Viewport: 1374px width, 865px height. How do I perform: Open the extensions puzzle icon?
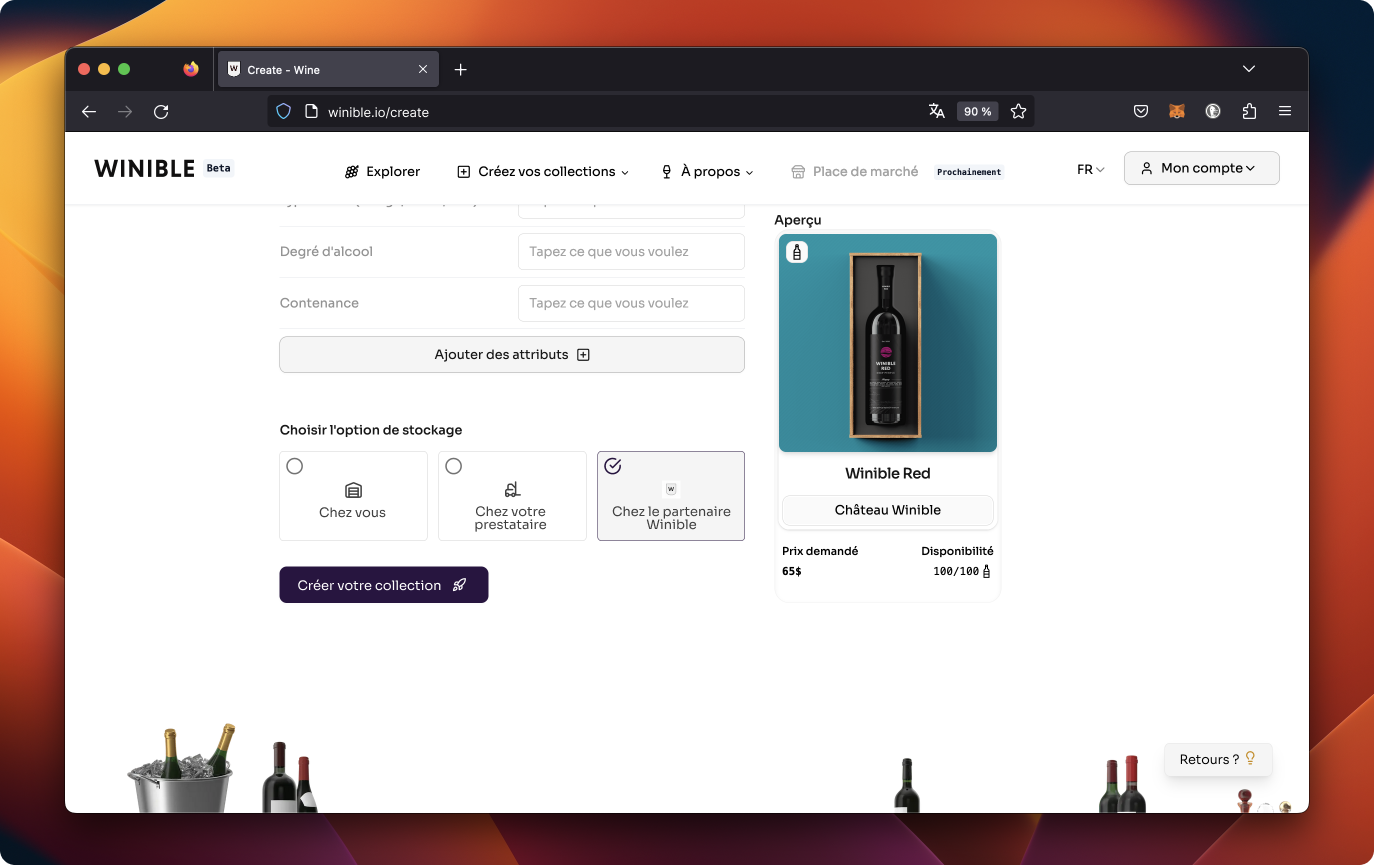tap(1249, 112)
